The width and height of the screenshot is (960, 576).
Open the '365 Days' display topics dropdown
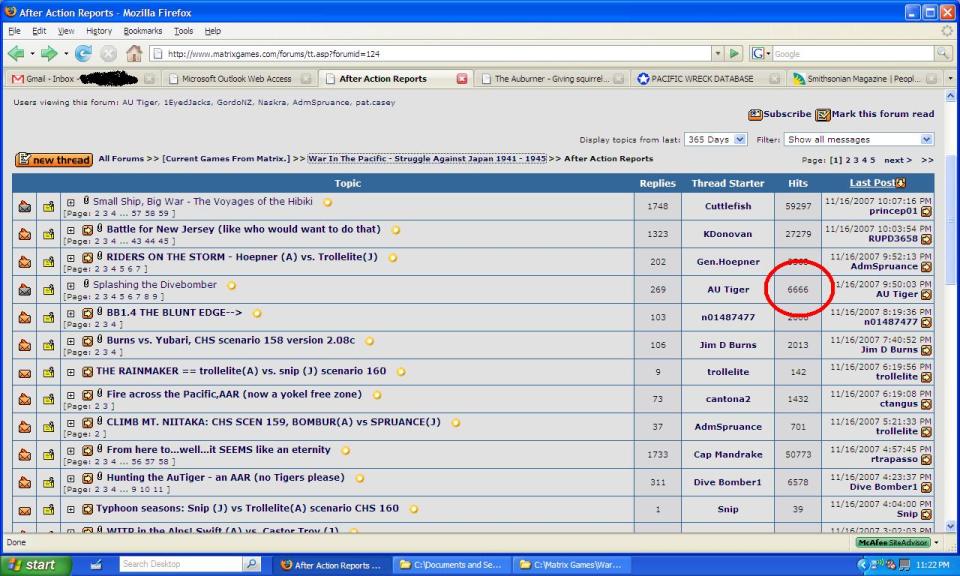tap(740, 140)
